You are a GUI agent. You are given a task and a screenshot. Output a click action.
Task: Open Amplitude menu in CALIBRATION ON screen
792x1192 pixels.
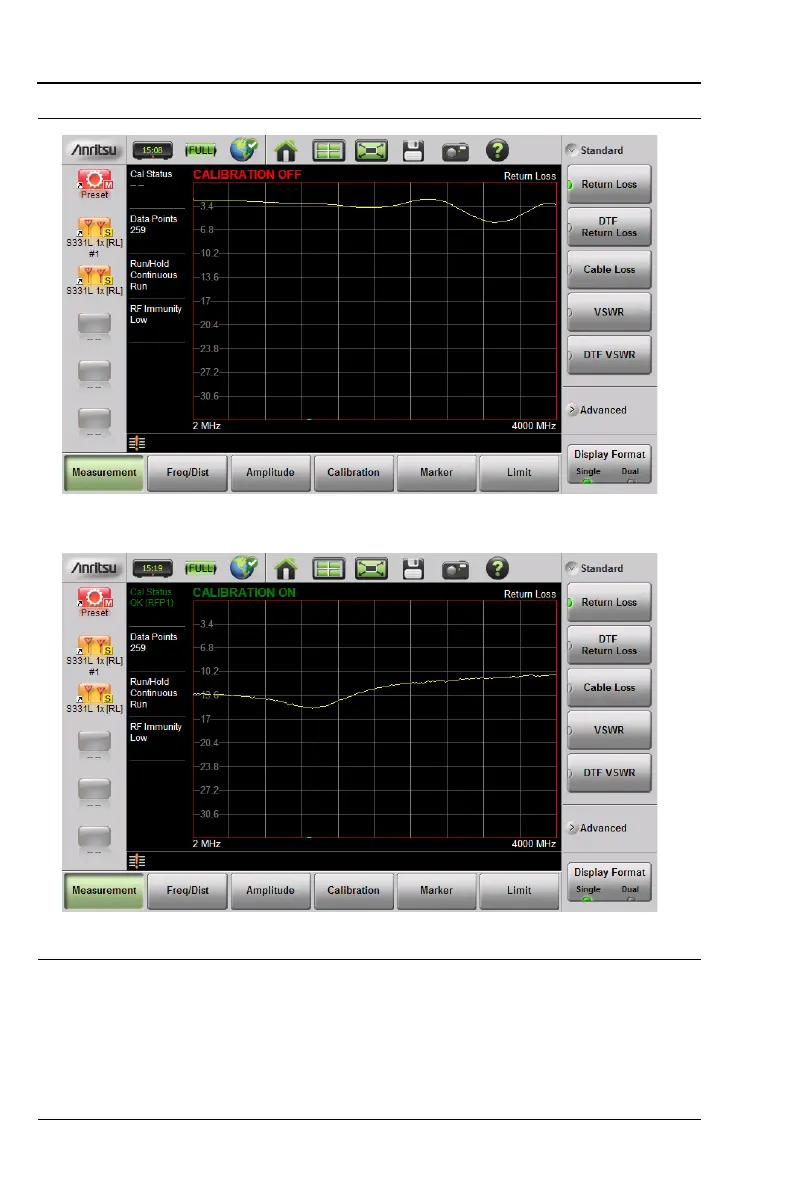point(271,891)
